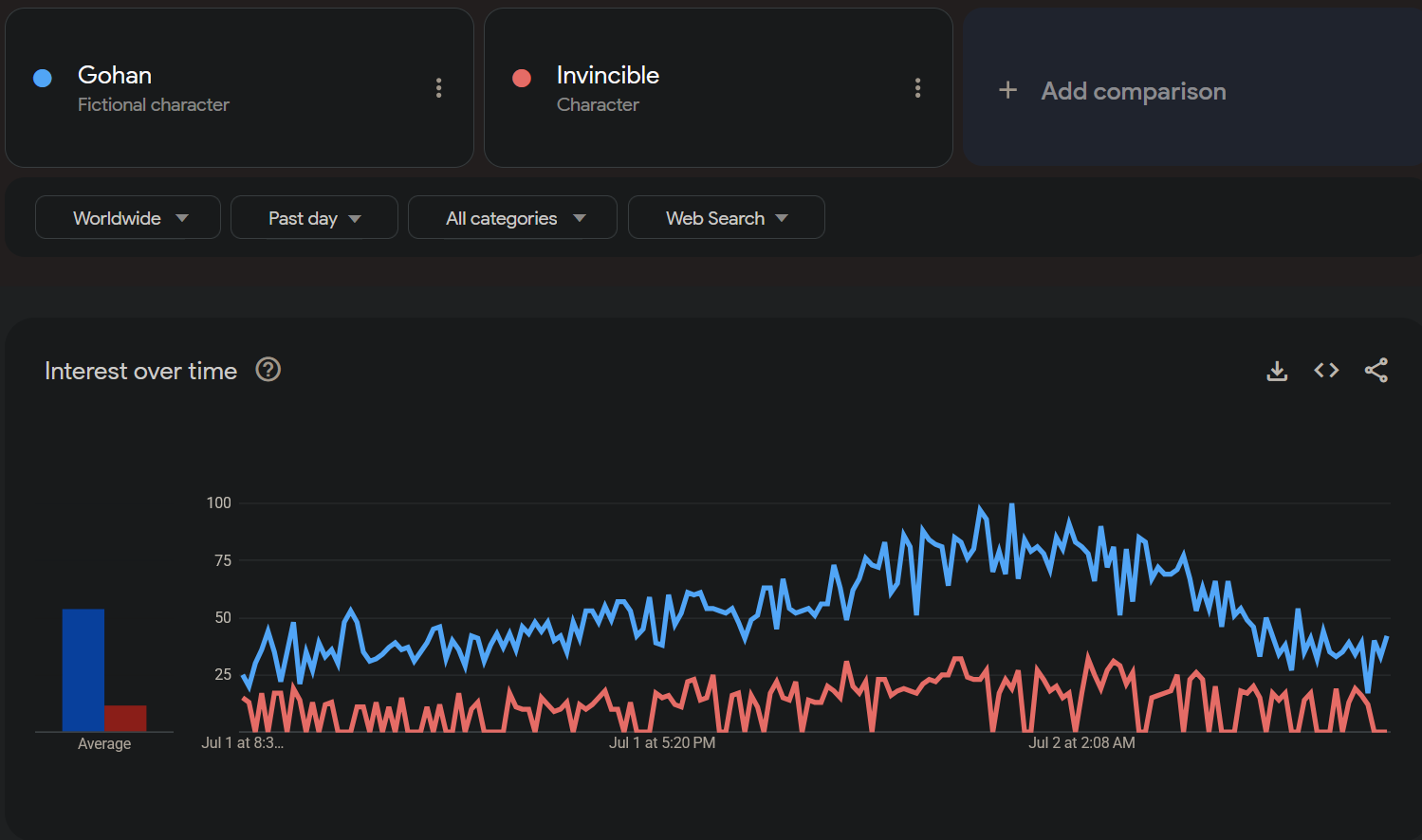
Task: Download the Interest over time CSV
Action: (1277, 371)
